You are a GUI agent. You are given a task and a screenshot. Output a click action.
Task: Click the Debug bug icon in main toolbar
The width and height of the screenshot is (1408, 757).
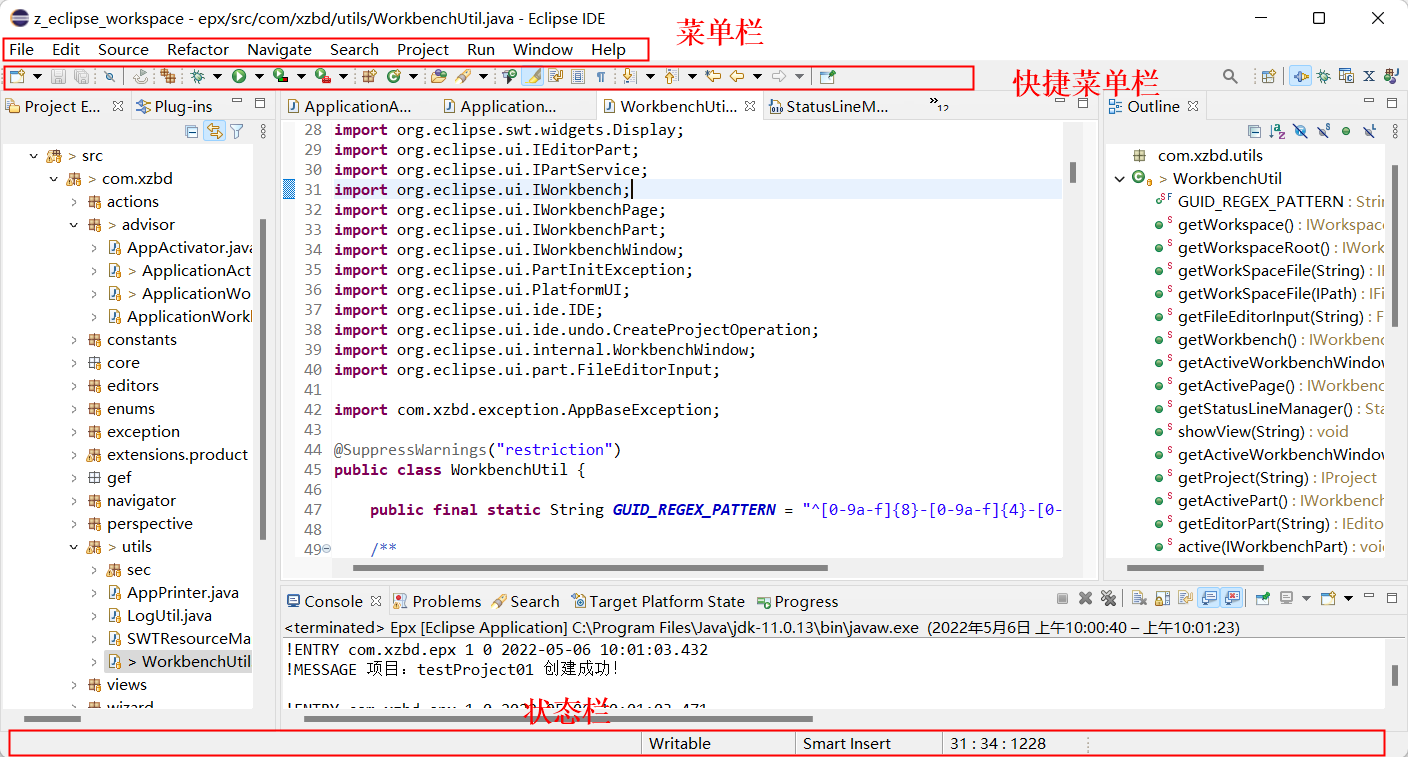point(197,76)
